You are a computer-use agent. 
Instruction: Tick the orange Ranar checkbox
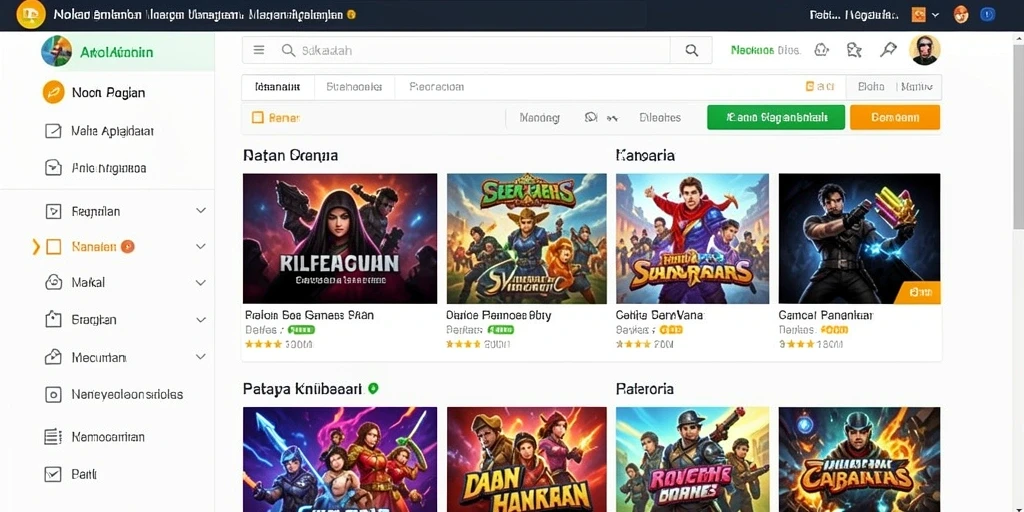pyautogui.click(x=257, y=118)
